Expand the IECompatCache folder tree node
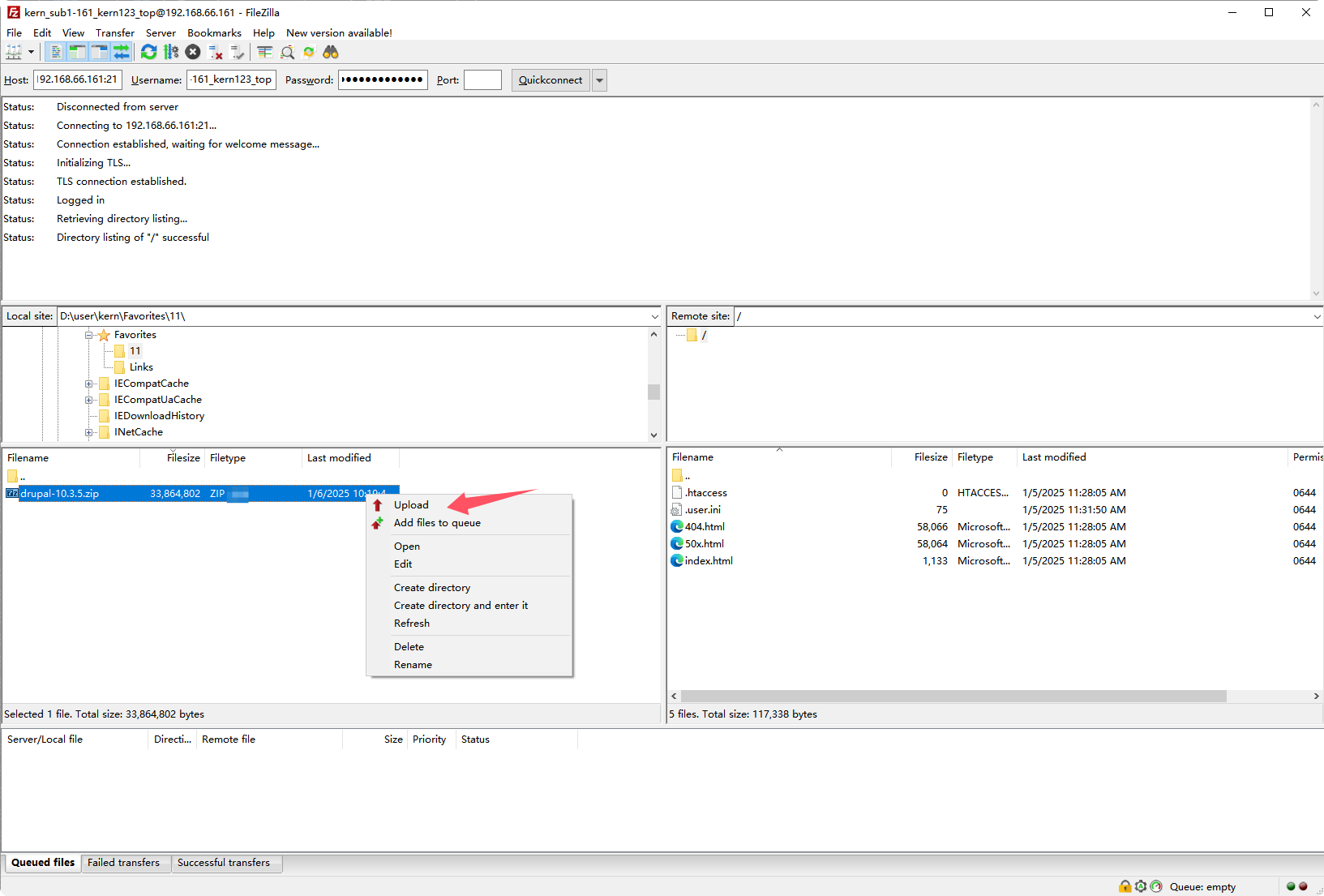Screen dimensions: 1324x896 coord(89,384)
